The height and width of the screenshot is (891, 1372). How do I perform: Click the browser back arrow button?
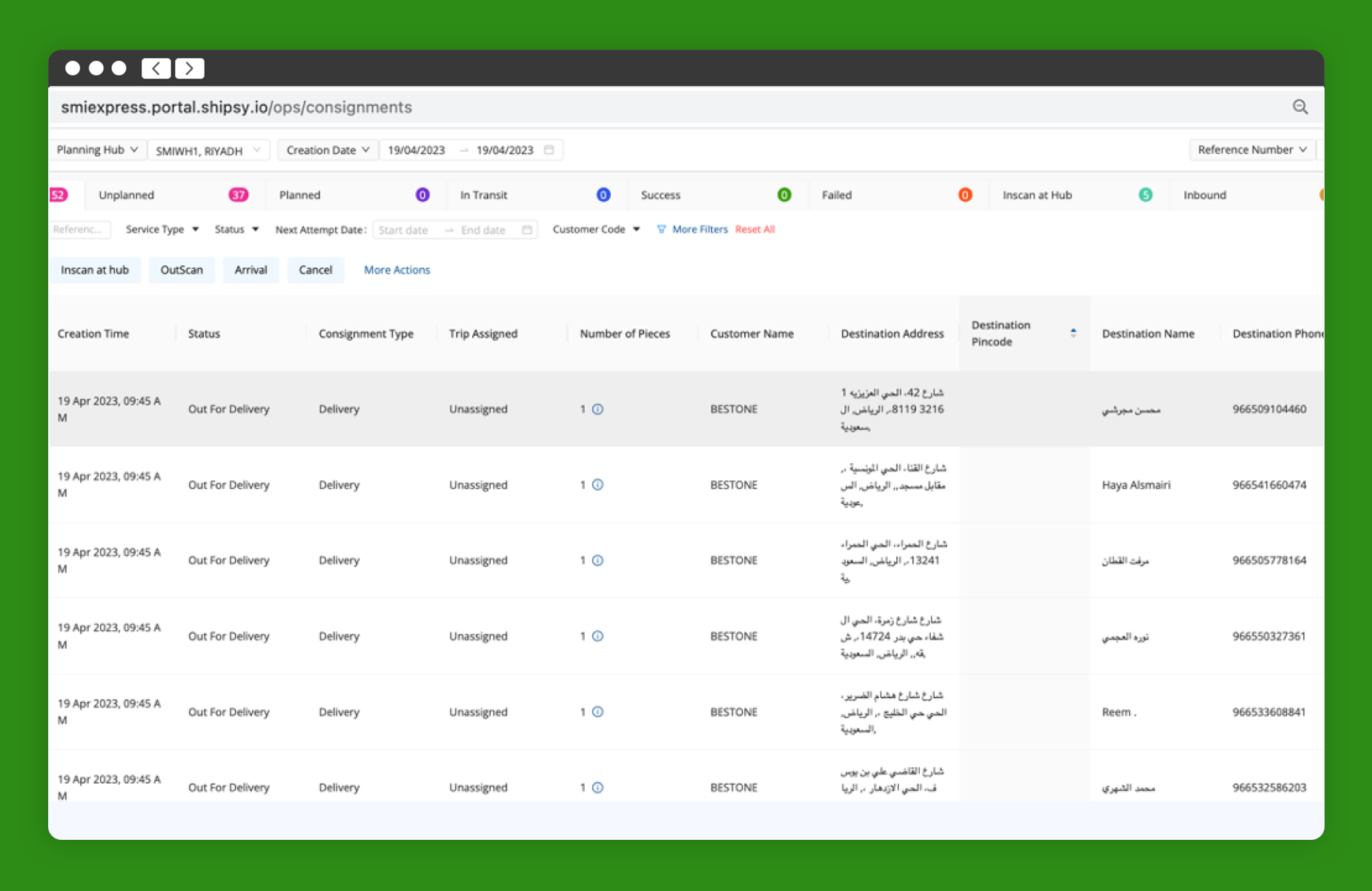[156, 69]
